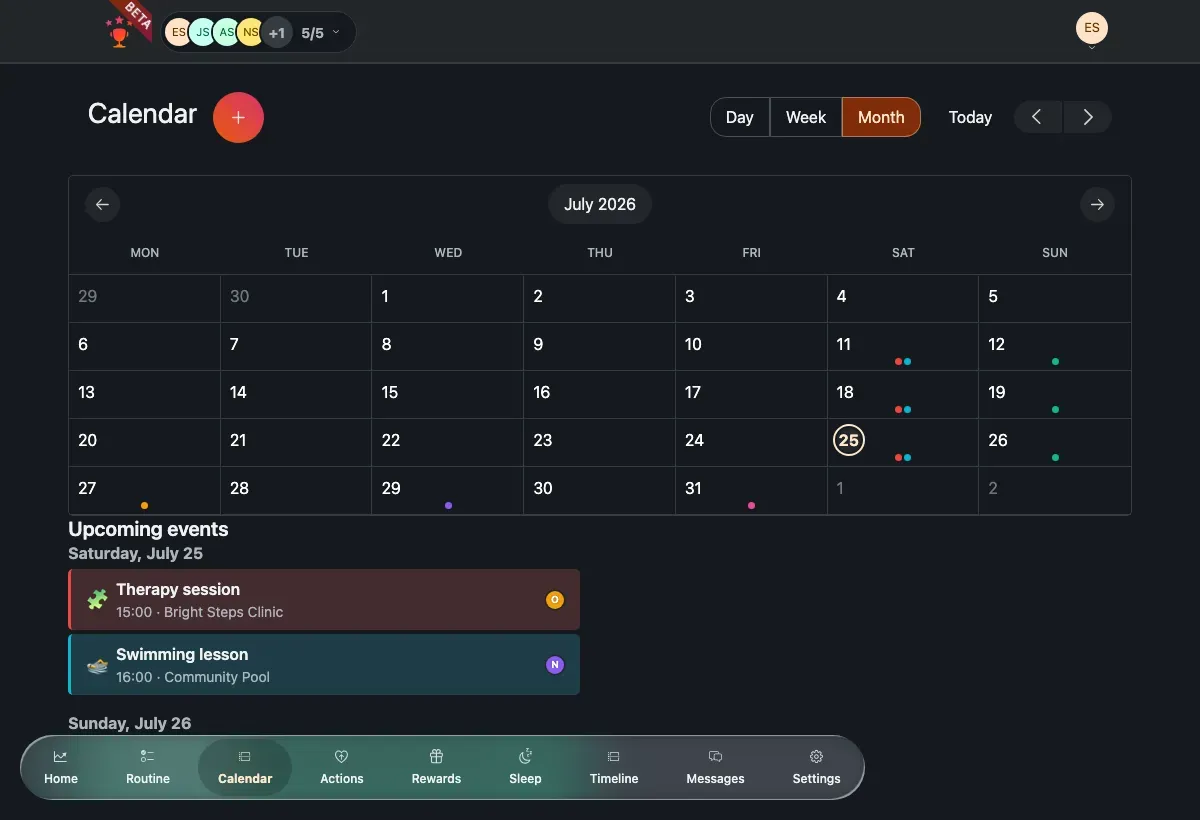1200x820 pixels.
Task: Select July 27 with orange dot
Action: point(145,491)
